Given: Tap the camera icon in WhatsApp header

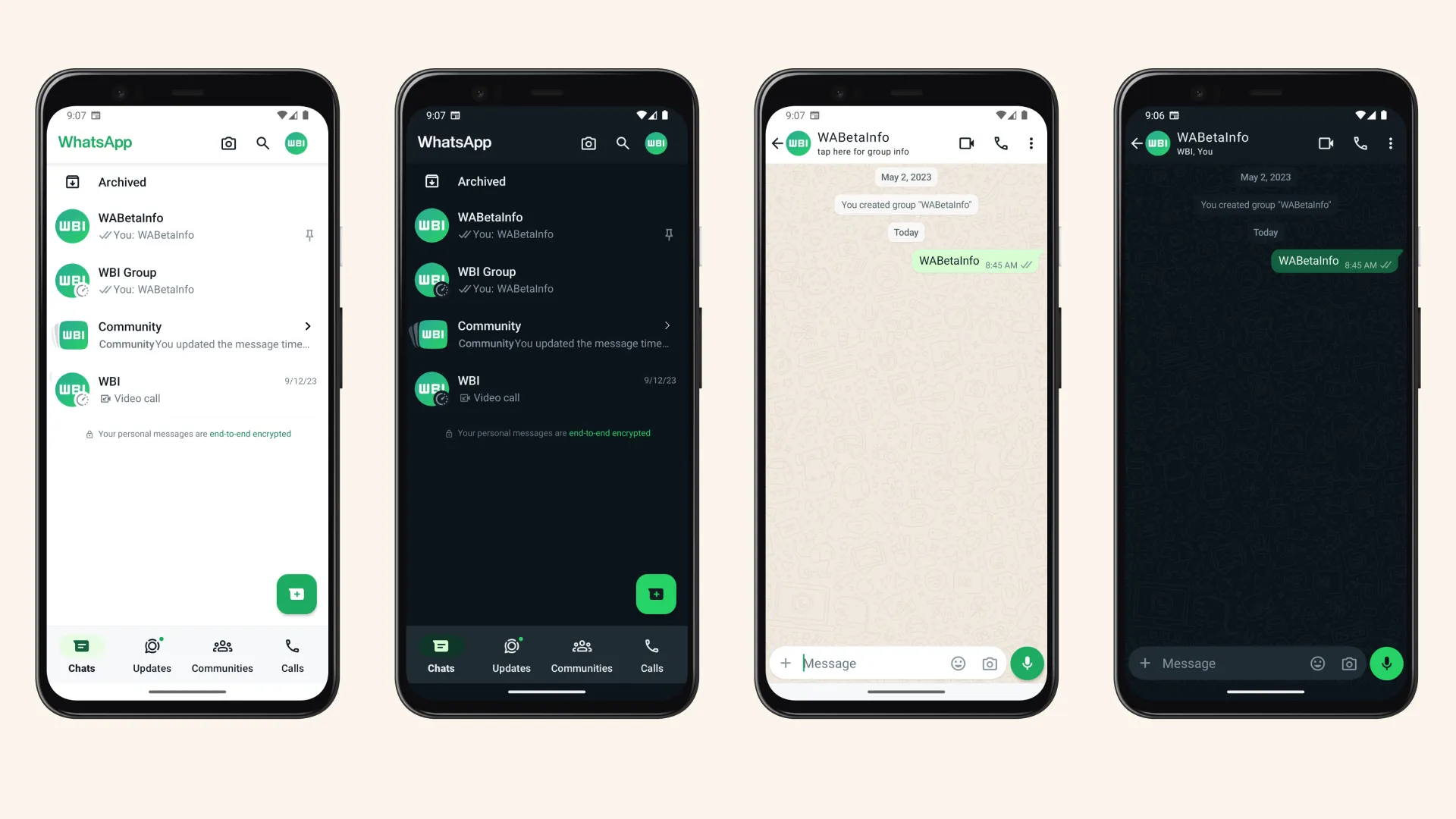Looking at the screenshot, I should tap(228, 142).
